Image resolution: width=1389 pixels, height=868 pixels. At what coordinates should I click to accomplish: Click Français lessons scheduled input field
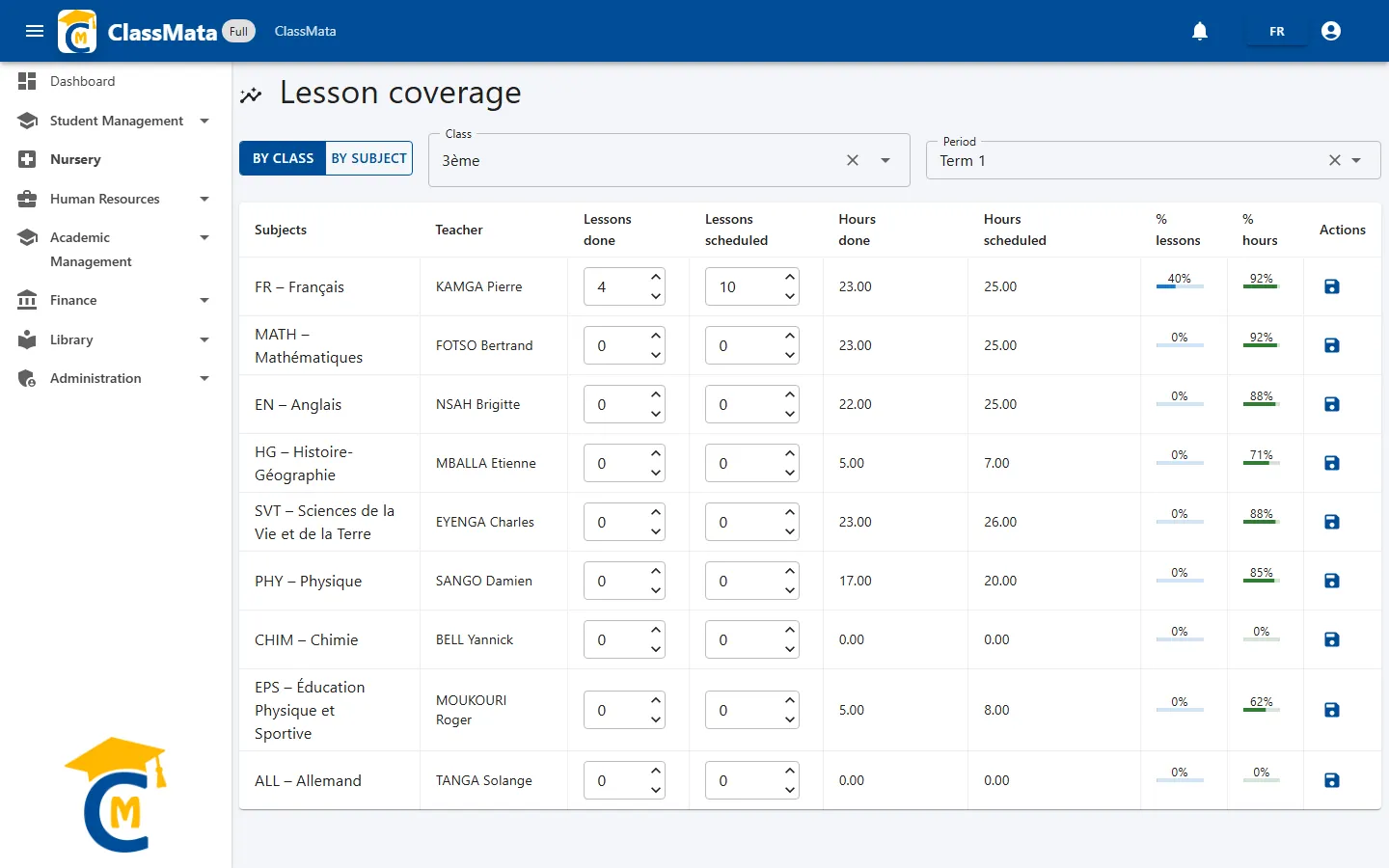(x=752, y=286)
